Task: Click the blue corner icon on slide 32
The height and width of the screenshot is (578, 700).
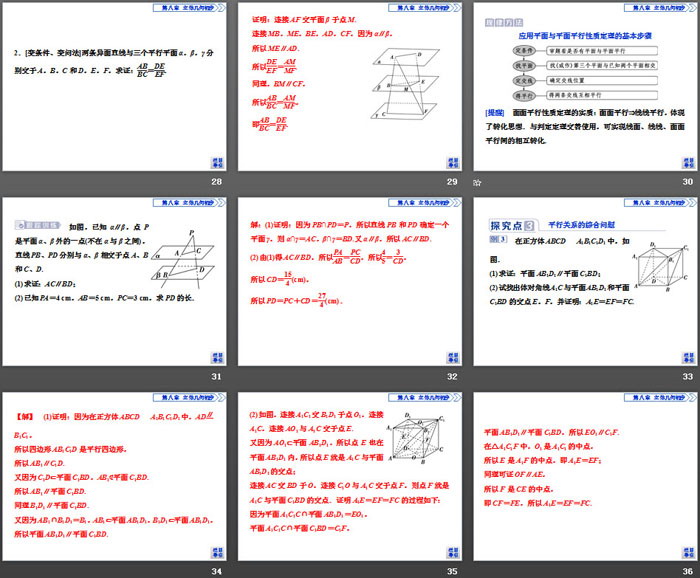Action: [453, 358]
